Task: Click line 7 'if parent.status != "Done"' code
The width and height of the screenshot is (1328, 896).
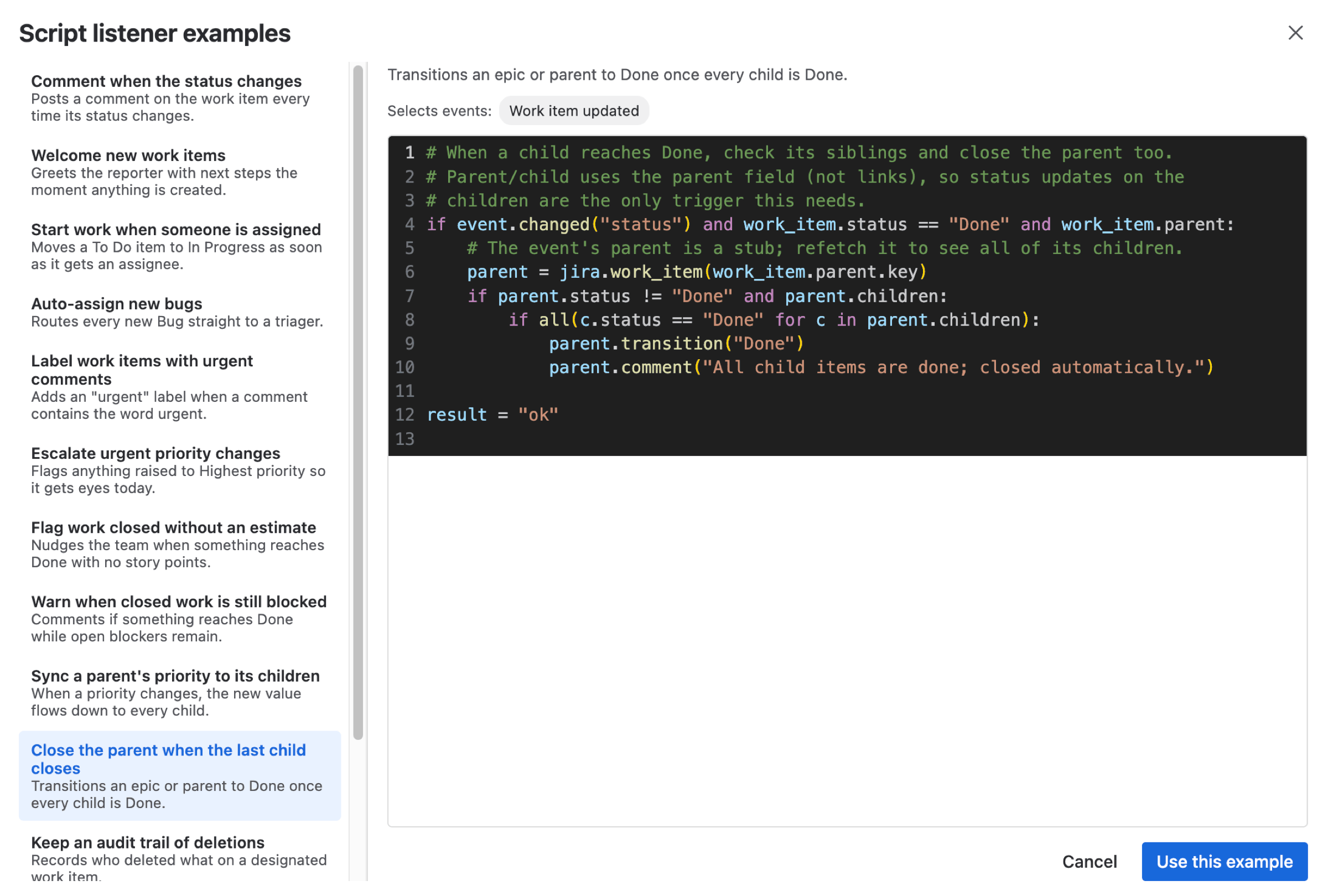Action: (x=707, y=296)
